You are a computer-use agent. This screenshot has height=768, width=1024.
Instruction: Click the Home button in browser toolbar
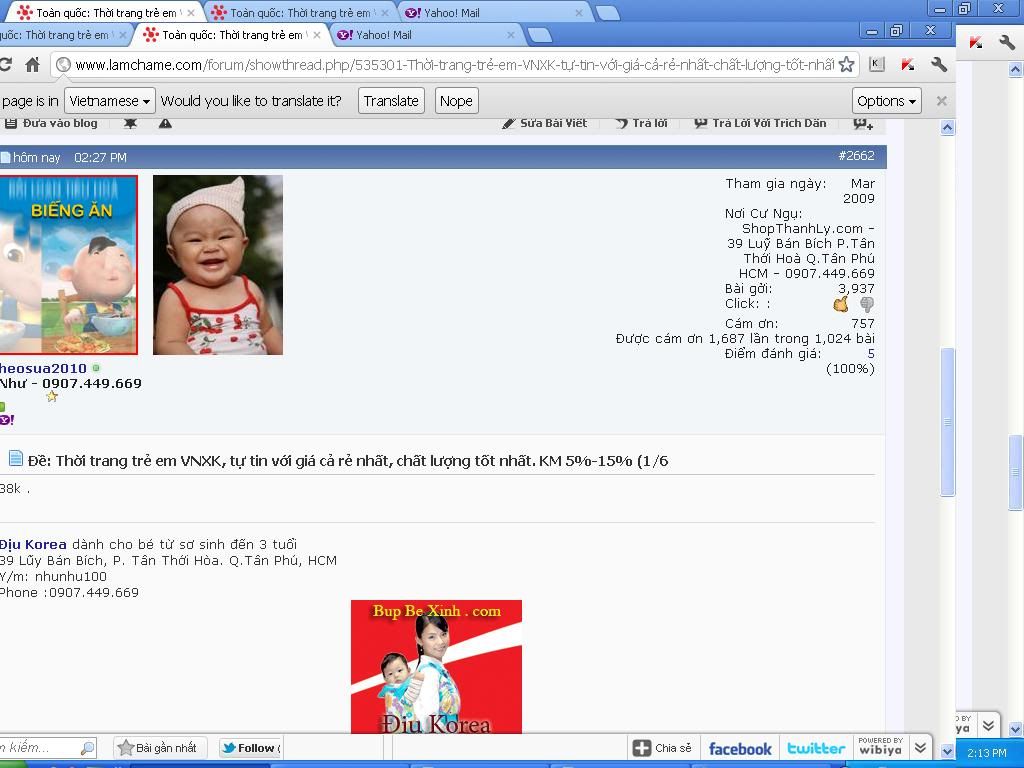pos(32,65)
